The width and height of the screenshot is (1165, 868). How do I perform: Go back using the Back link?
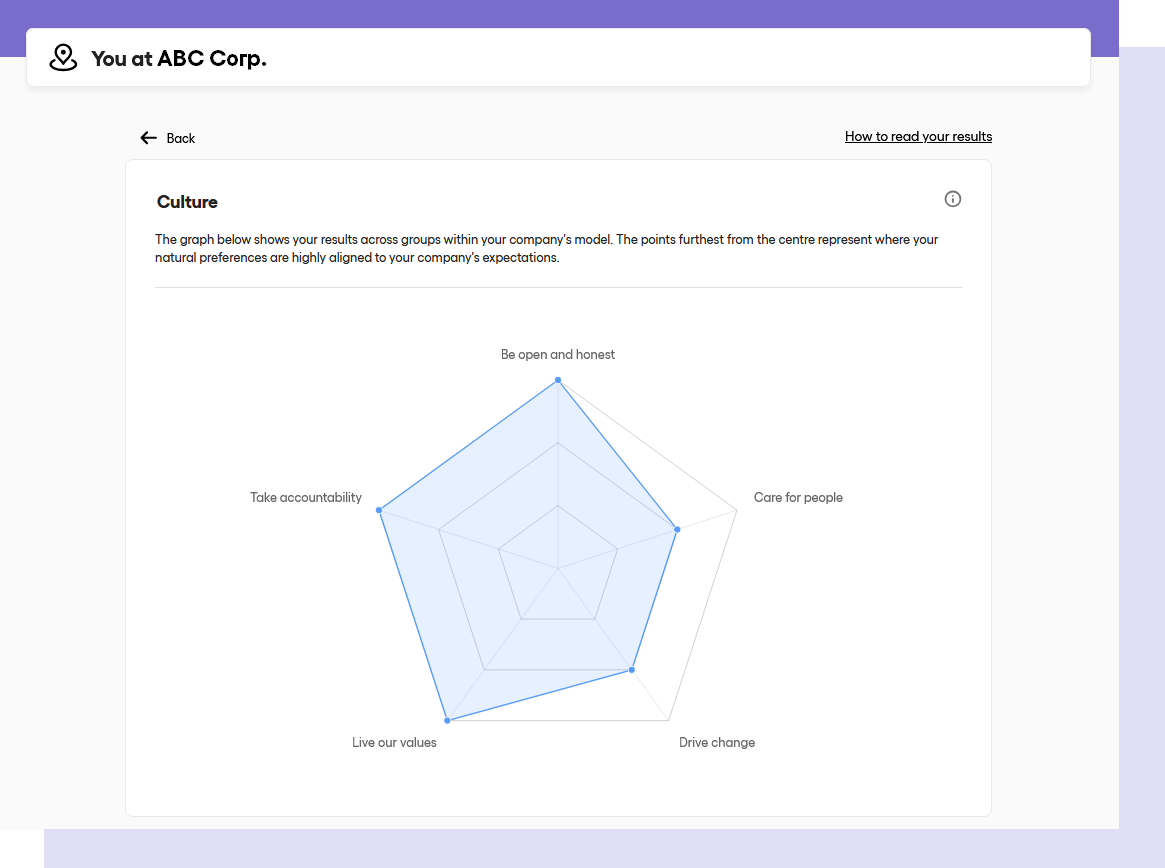click(181, 138)
